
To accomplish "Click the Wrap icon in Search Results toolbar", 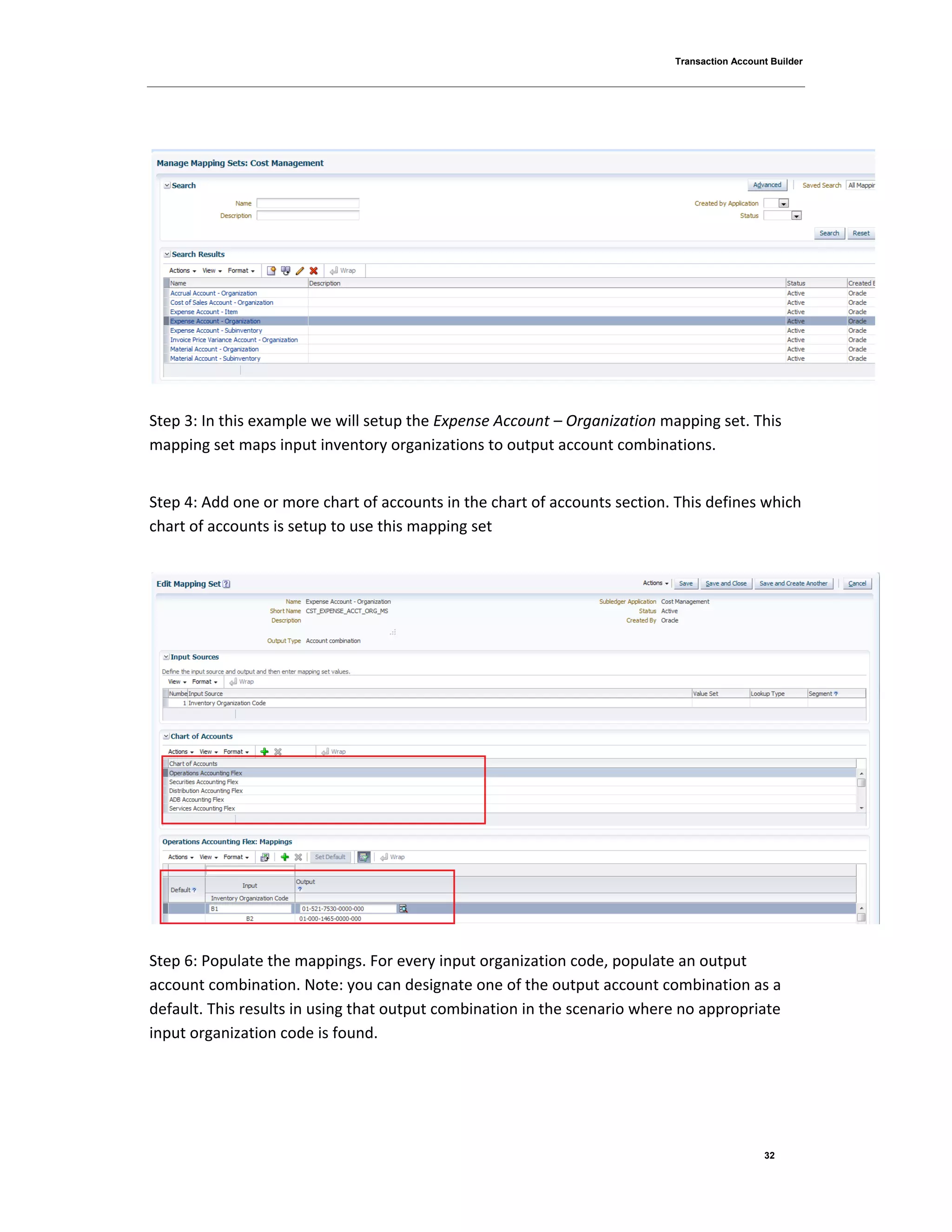I will pyautogui.click(x=342, y=271).
